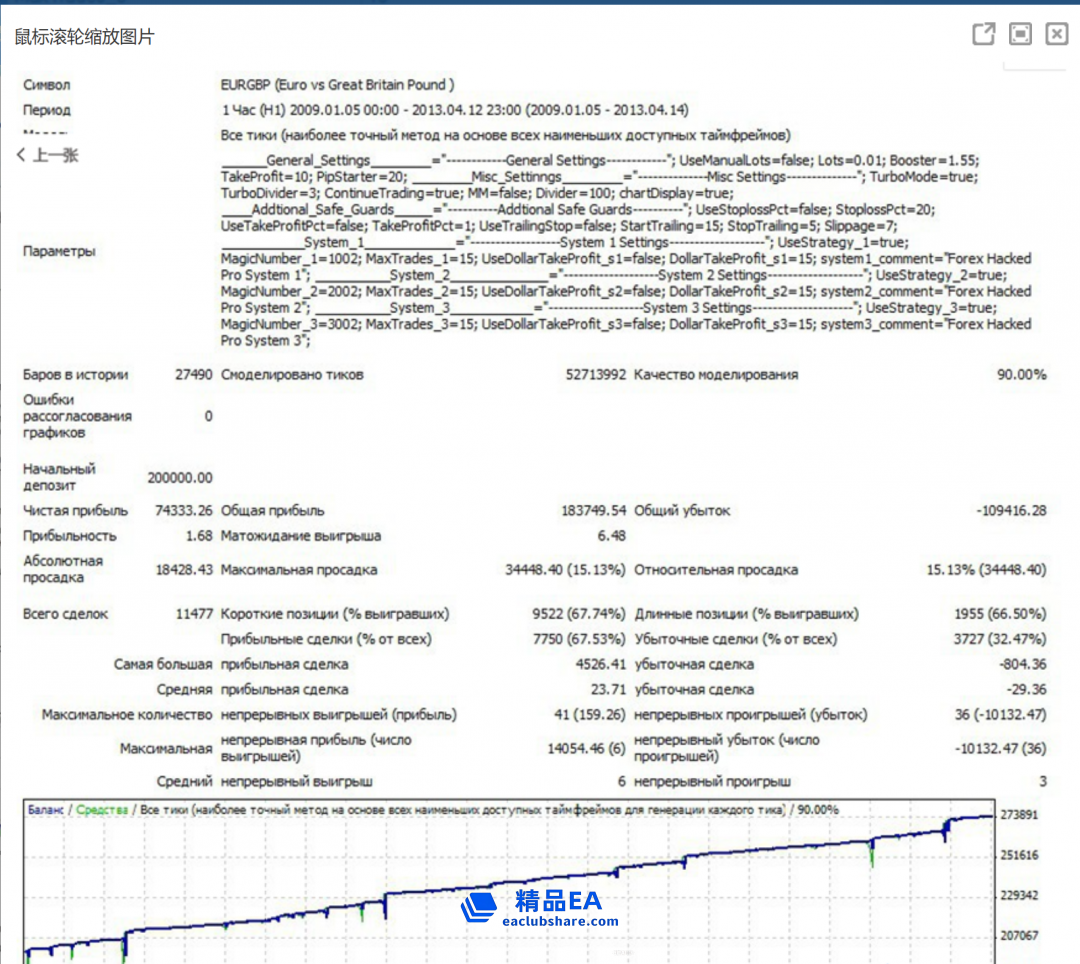Click the Баланс legend label on chart
This screenshot has width=1080, height=964.
[47, 810]
